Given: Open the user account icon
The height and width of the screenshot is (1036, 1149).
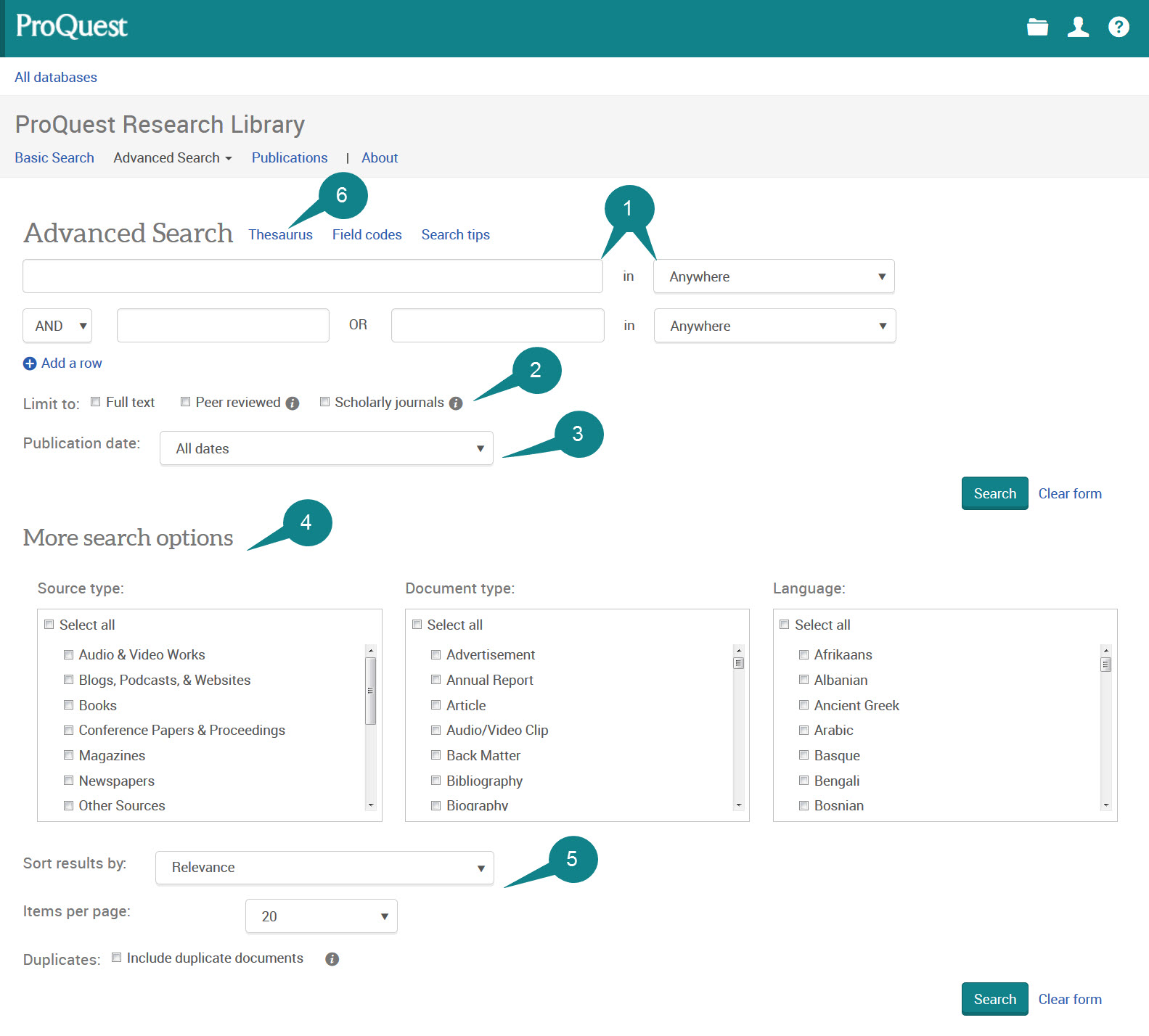Looking at the screenshot, I should 1078,28.
